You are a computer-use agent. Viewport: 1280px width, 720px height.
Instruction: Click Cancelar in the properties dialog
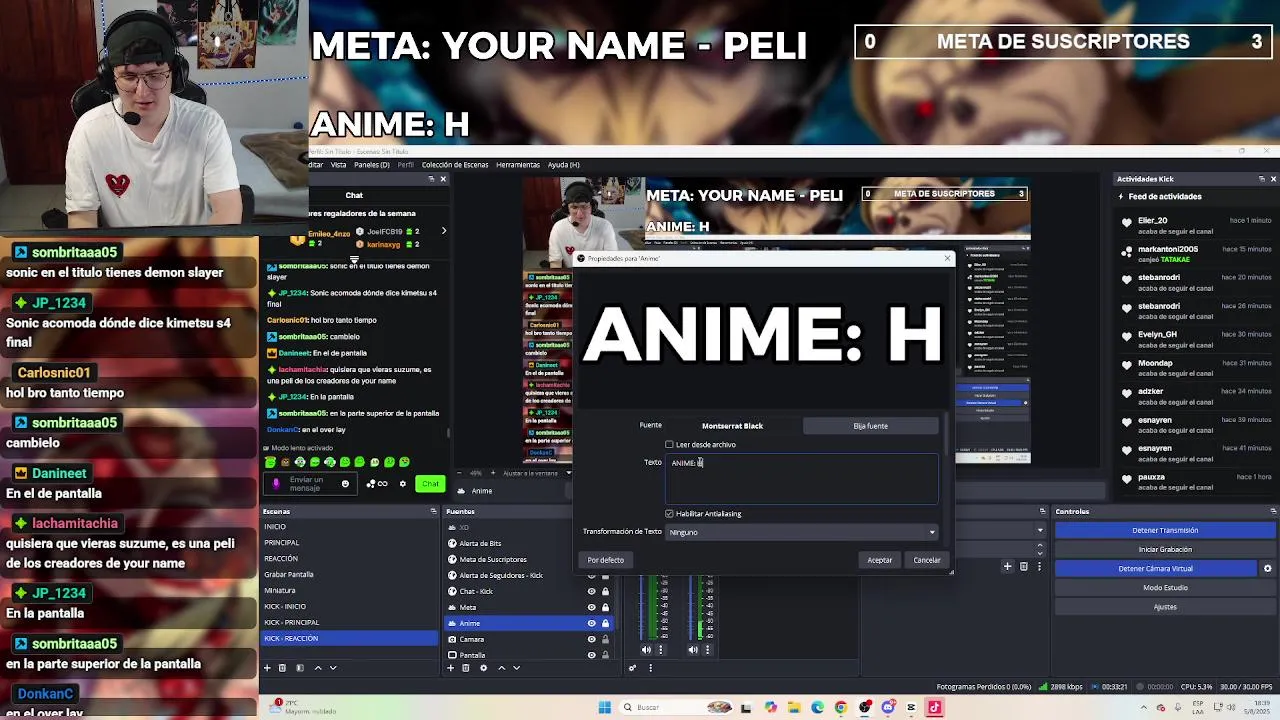pos(927,560)
